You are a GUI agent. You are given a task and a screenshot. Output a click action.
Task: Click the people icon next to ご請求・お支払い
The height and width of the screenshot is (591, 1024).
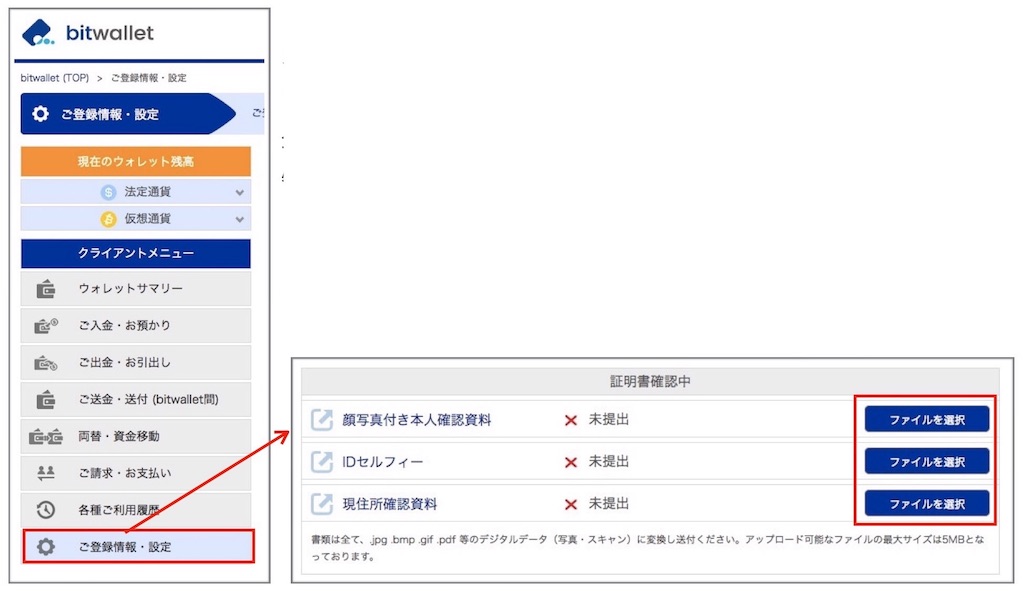46,473
